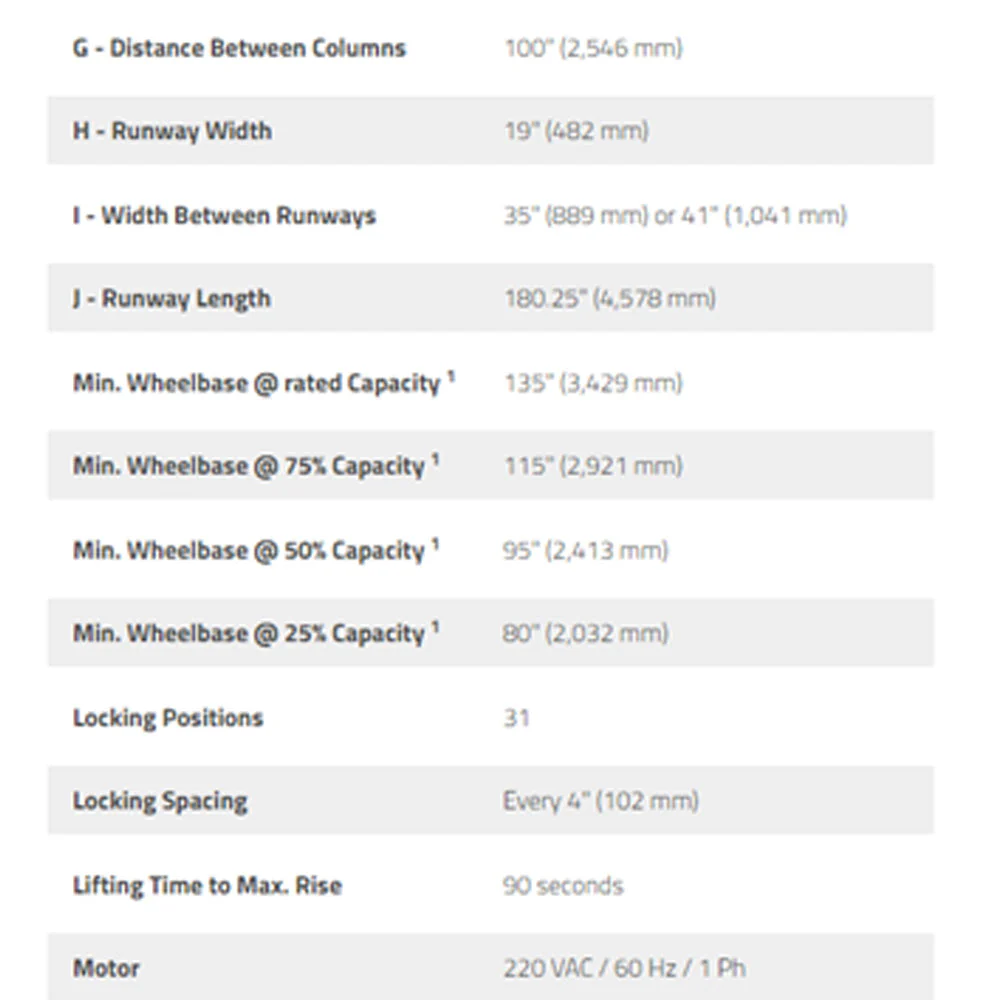Click 'Min. Wheelbase @ rated Capacity' label
Screen dimensions: 1000x1000
coord(256,383)
